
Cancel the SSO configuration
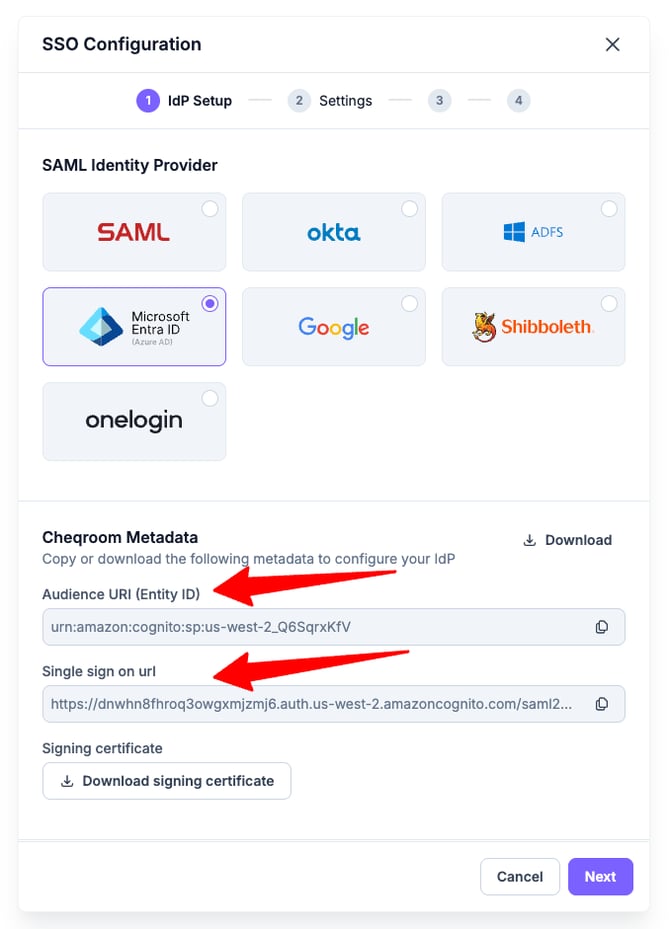[x=519, y=876]
